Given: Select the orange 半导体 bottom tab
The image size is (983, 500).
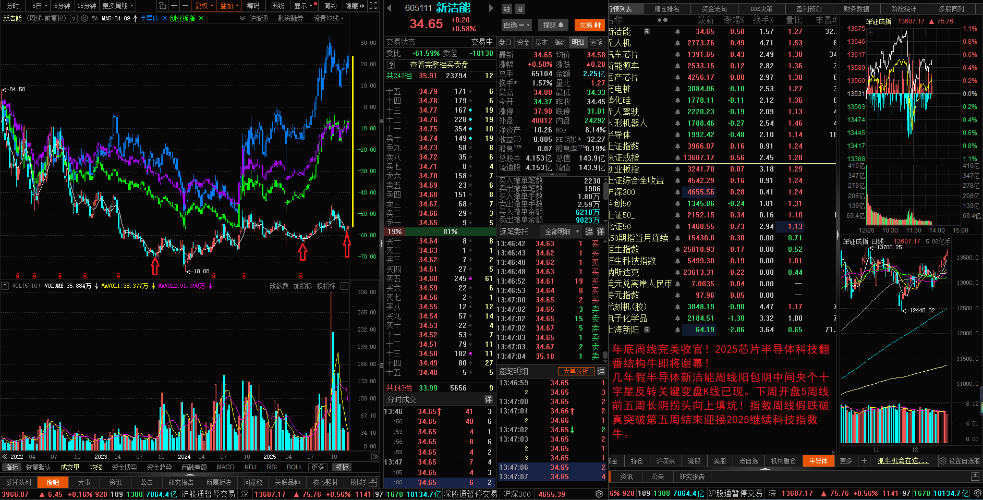Looking at the screenshot, I should click(818, 461).
